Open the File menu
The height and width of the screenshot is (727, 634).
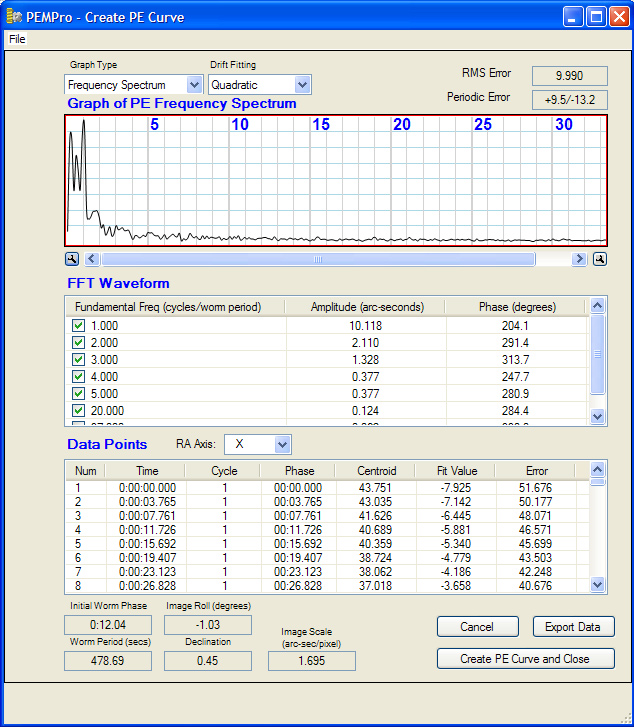[17, 39]
